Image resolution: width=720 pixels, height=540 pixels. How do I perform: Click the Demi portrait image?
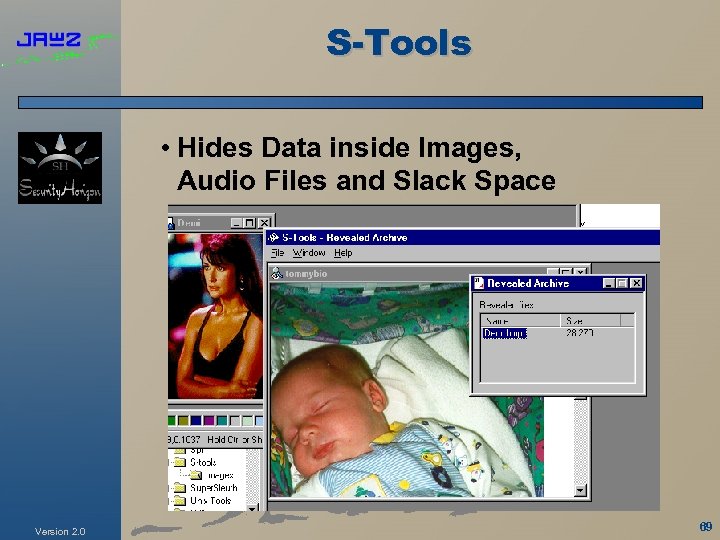(x=215, y=316)
